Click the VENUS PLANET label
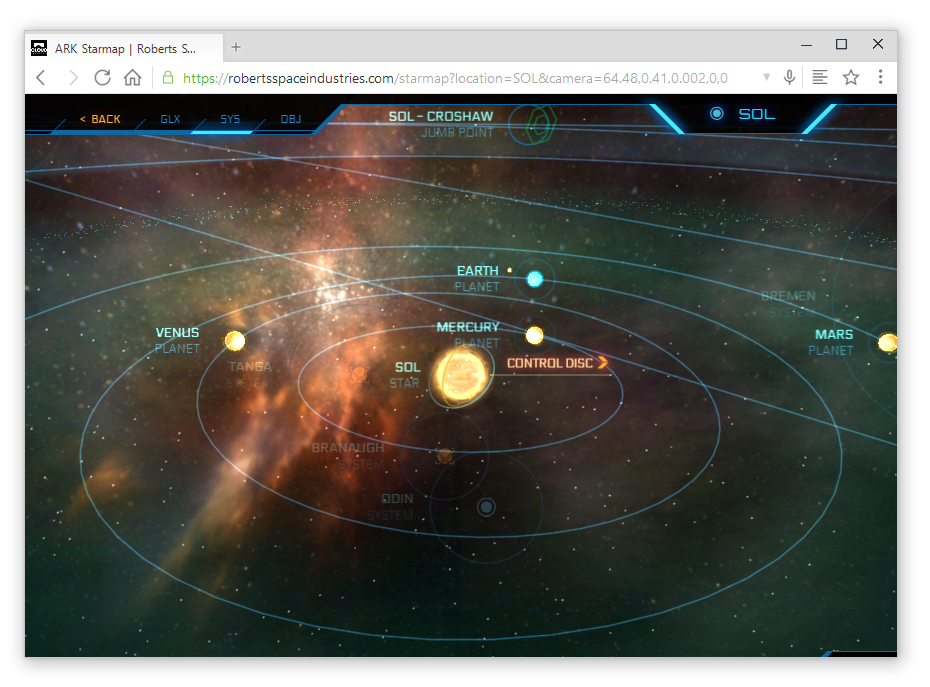The height and width of the screenshot is (687, 930). coord(177,340)
